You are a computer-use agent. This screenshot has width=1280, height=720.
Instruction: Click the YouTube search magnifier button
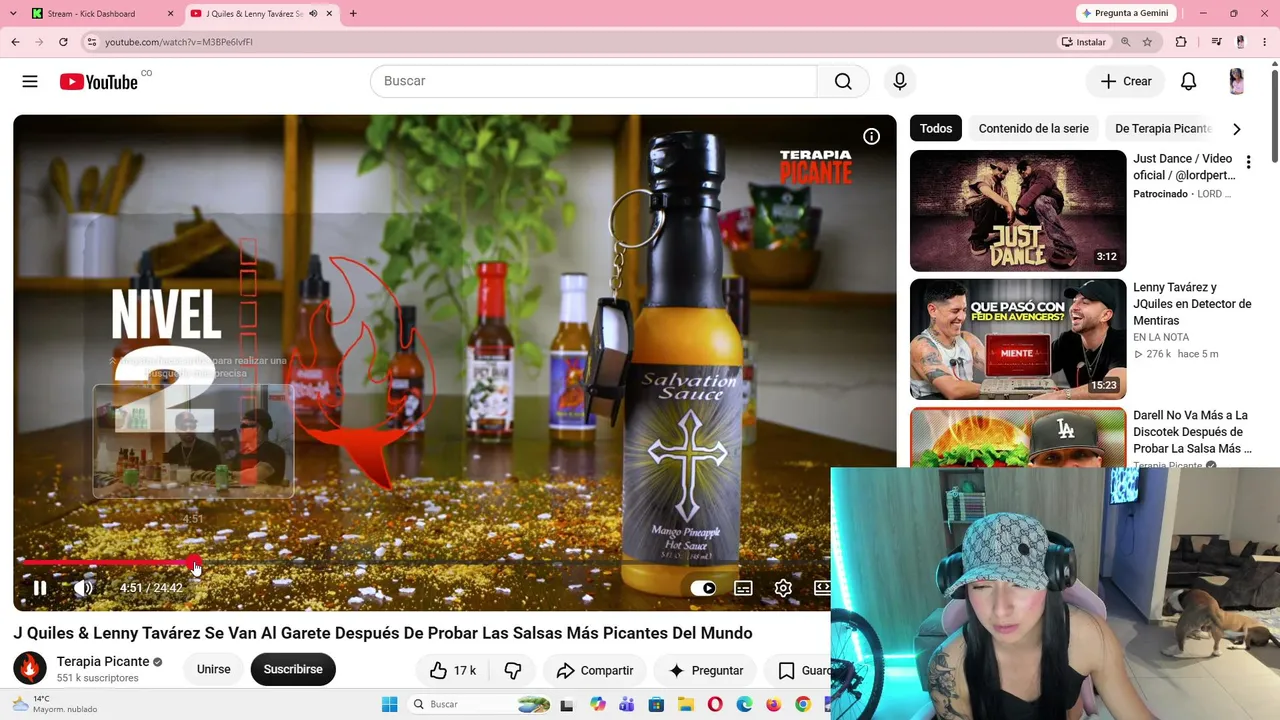843,81
